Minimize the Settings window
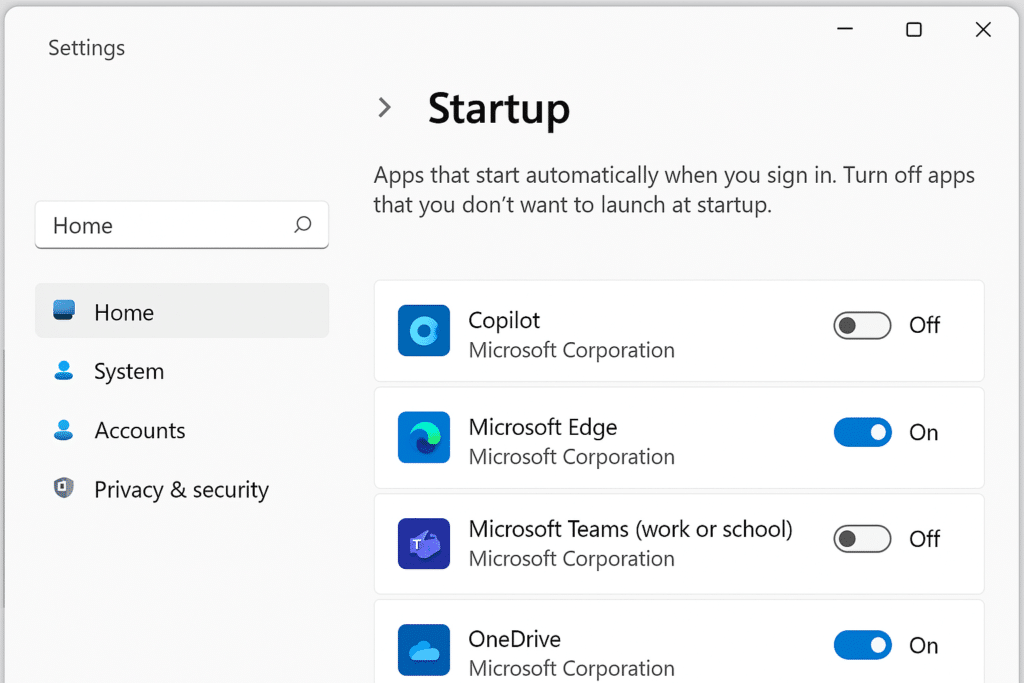The image size is (1024, 683). point(845,29)
